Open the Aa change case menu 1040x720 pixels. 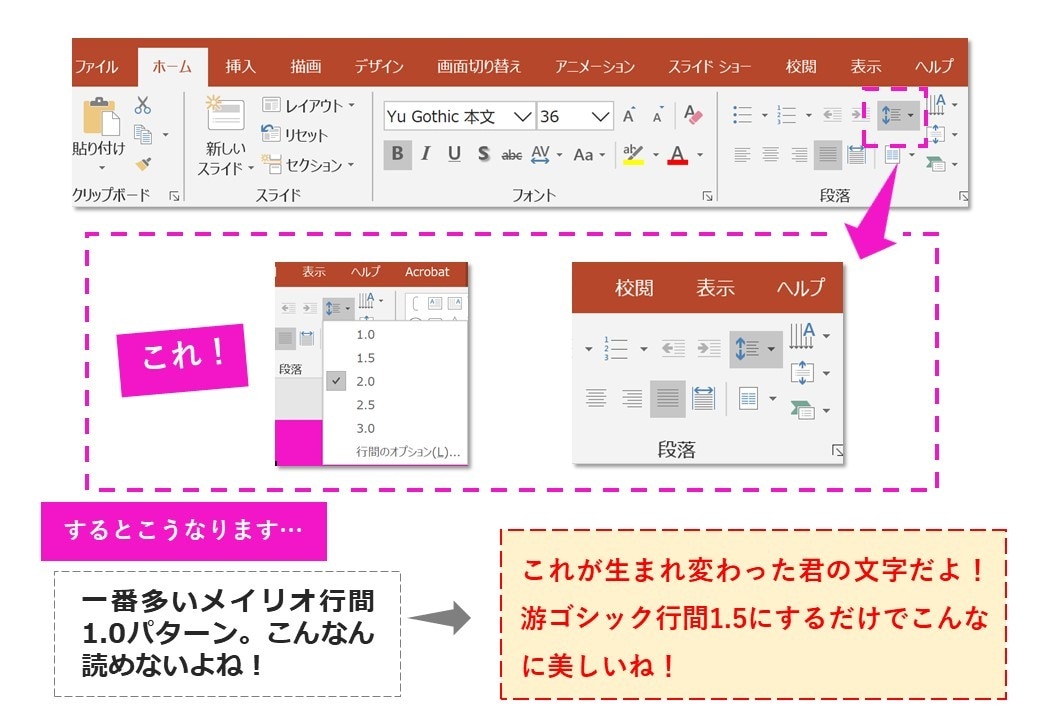[589, 155]
